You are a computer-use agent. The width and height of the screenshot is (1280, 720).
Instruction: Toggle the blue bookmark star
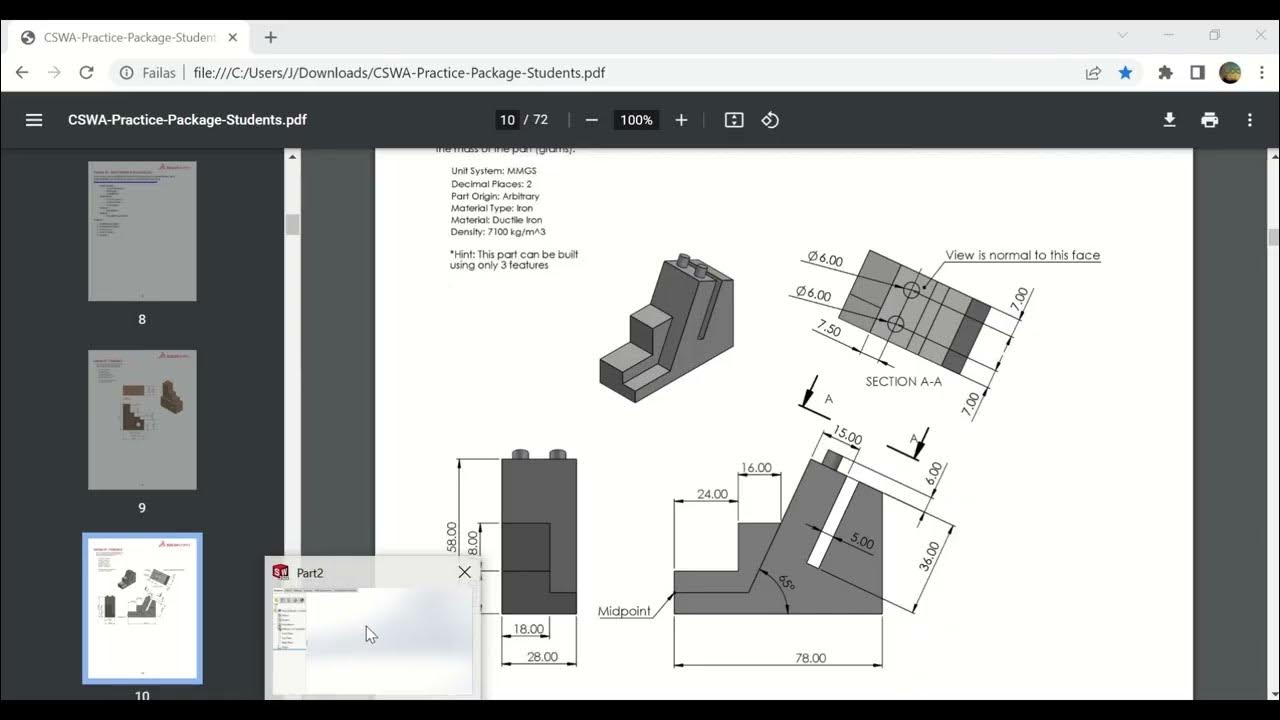point(1125,73)
